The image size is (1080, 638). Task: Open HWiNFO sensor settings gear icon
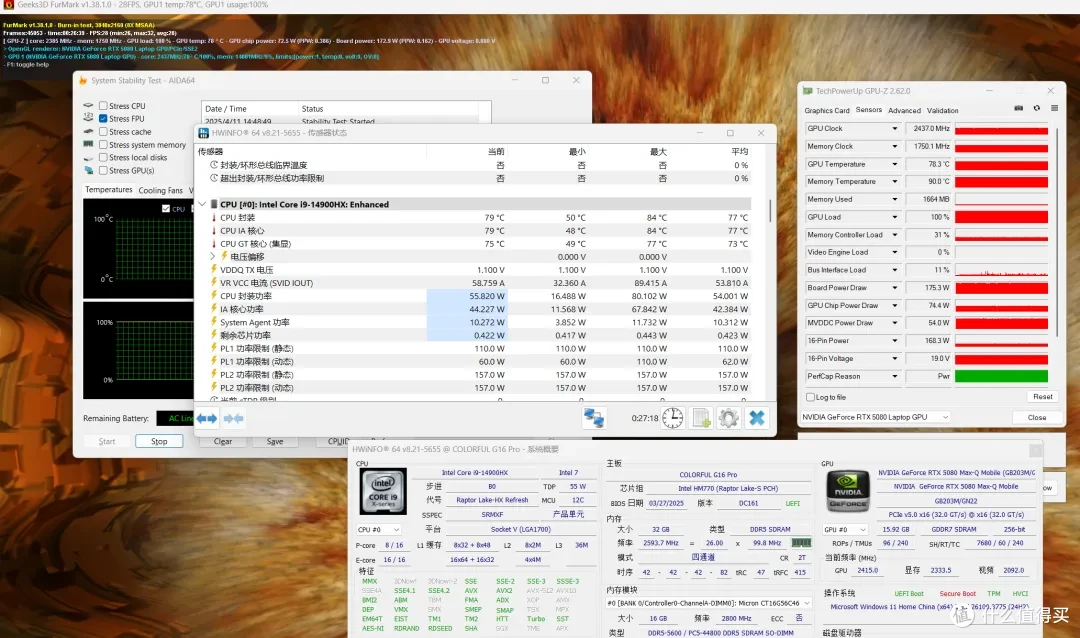pos(728,418)
